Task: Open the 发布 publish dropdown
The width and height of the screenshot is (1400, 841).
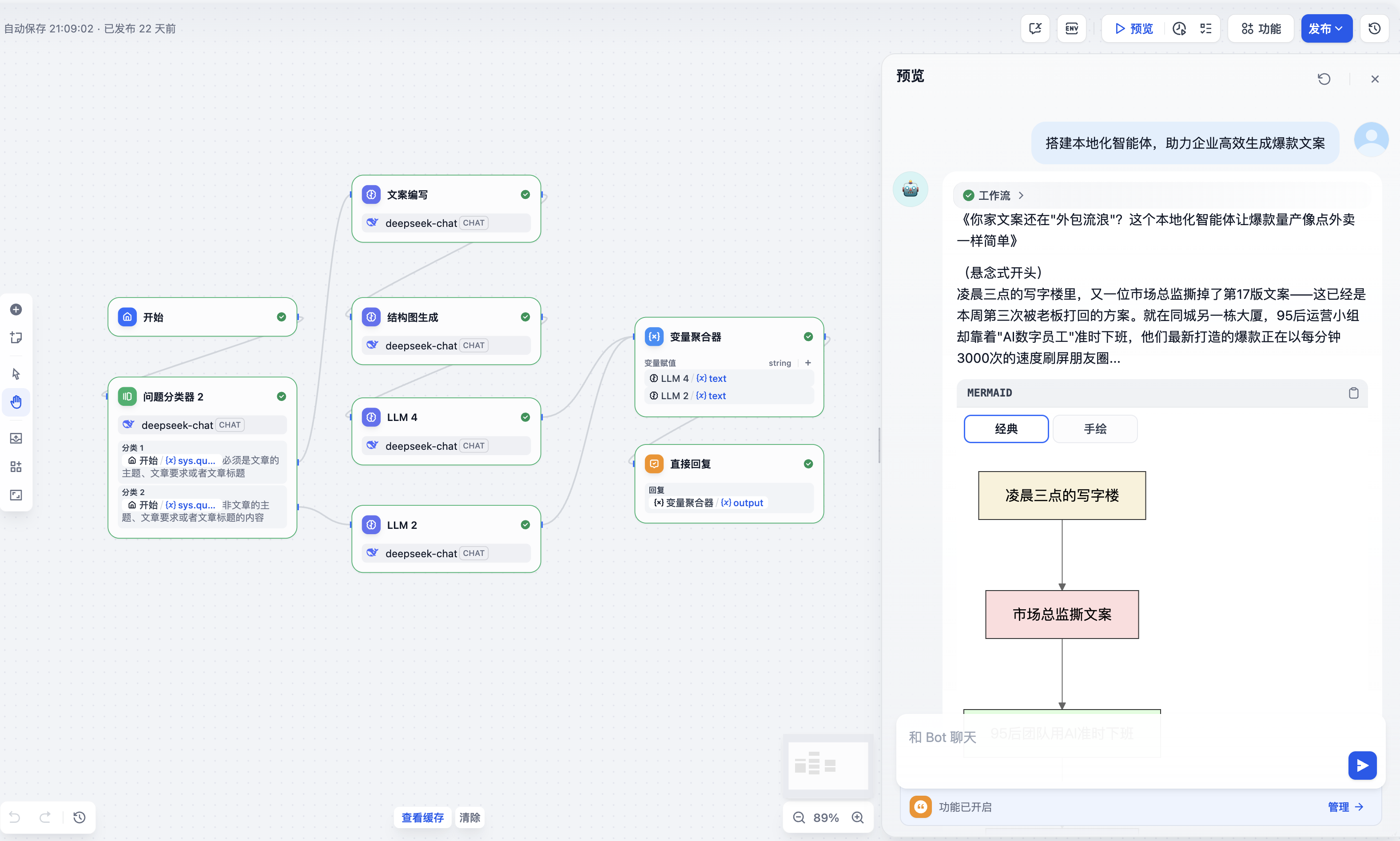Action: [1326, 28]
